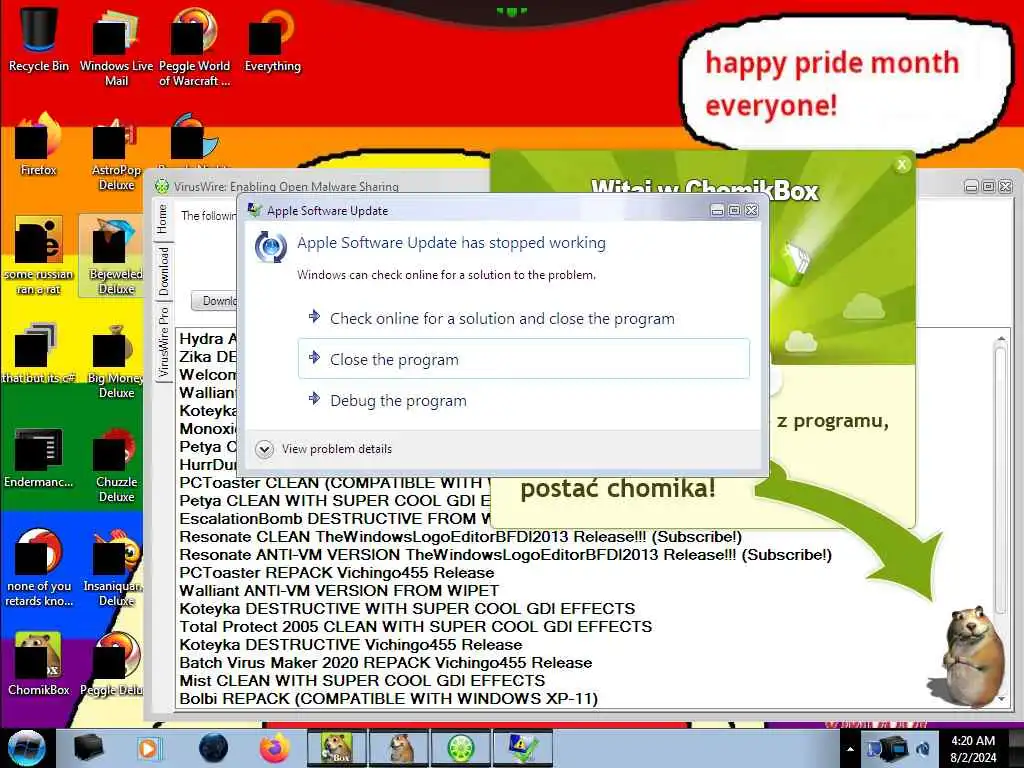Screen dimensions: 1024x768
Task: Select 'Resonate CLEAN TheWindowsLogoEditorBFDI2013 Release!!!' entry
Action: pyautogui.click(x=461, y=537)
